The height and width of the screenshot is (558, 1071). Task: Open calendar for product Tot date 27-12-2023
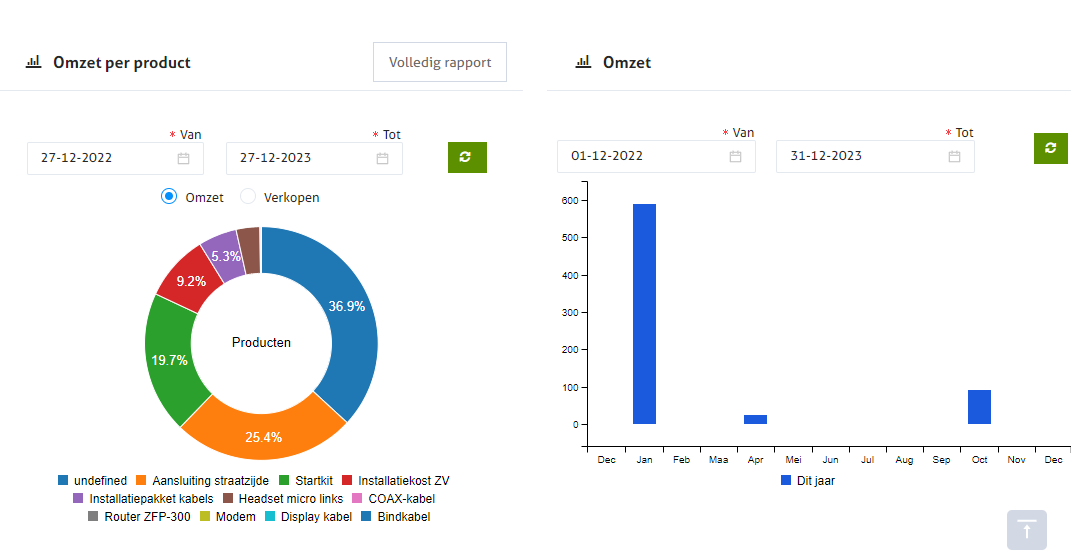pos(382,158)
